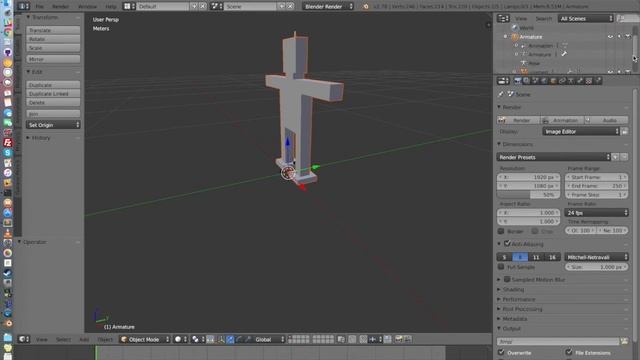Select the translate manipulator arrow icon
The image size is (640, 360).
click(230, 339)
